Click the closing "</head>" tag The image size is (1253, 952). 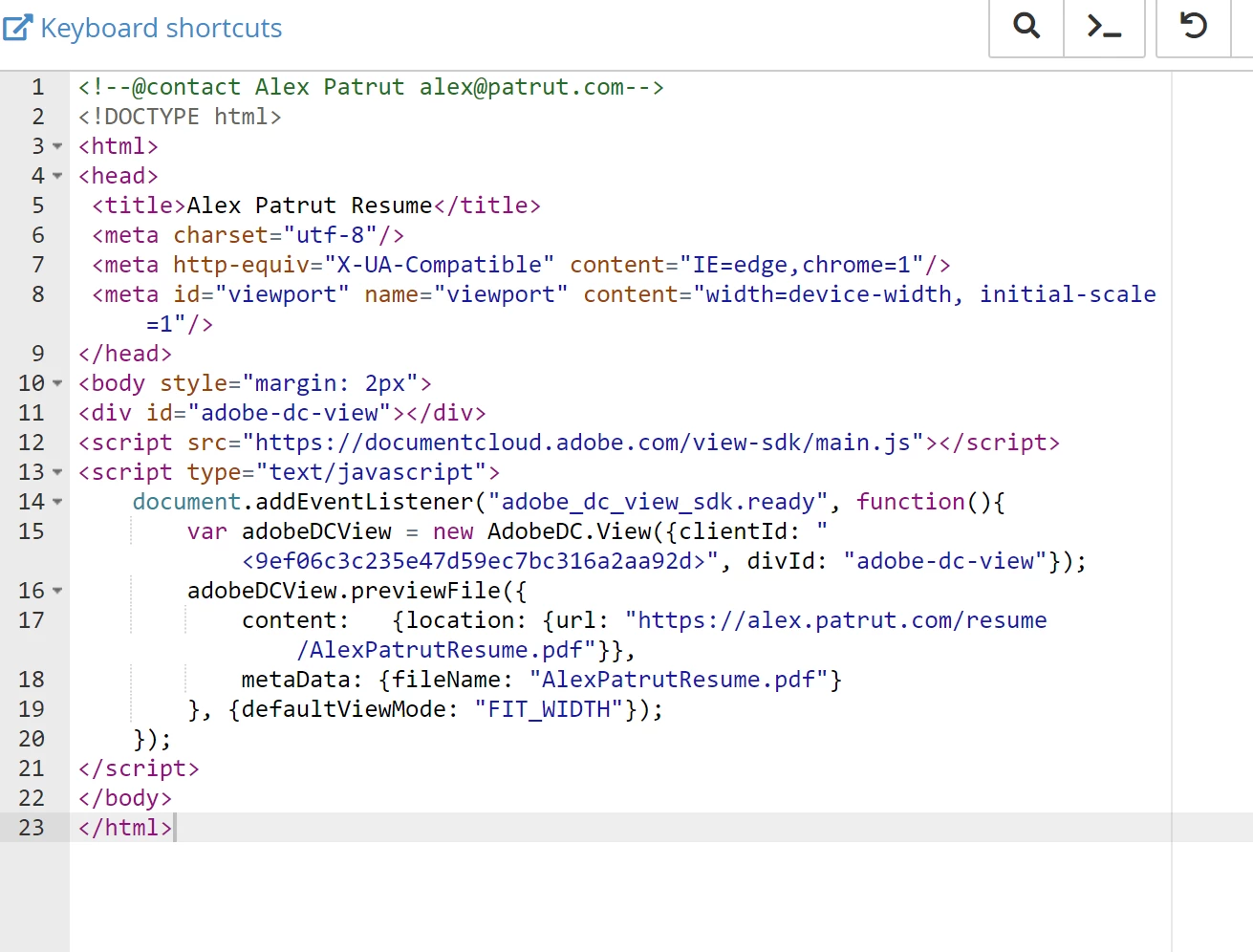(125, 354)
